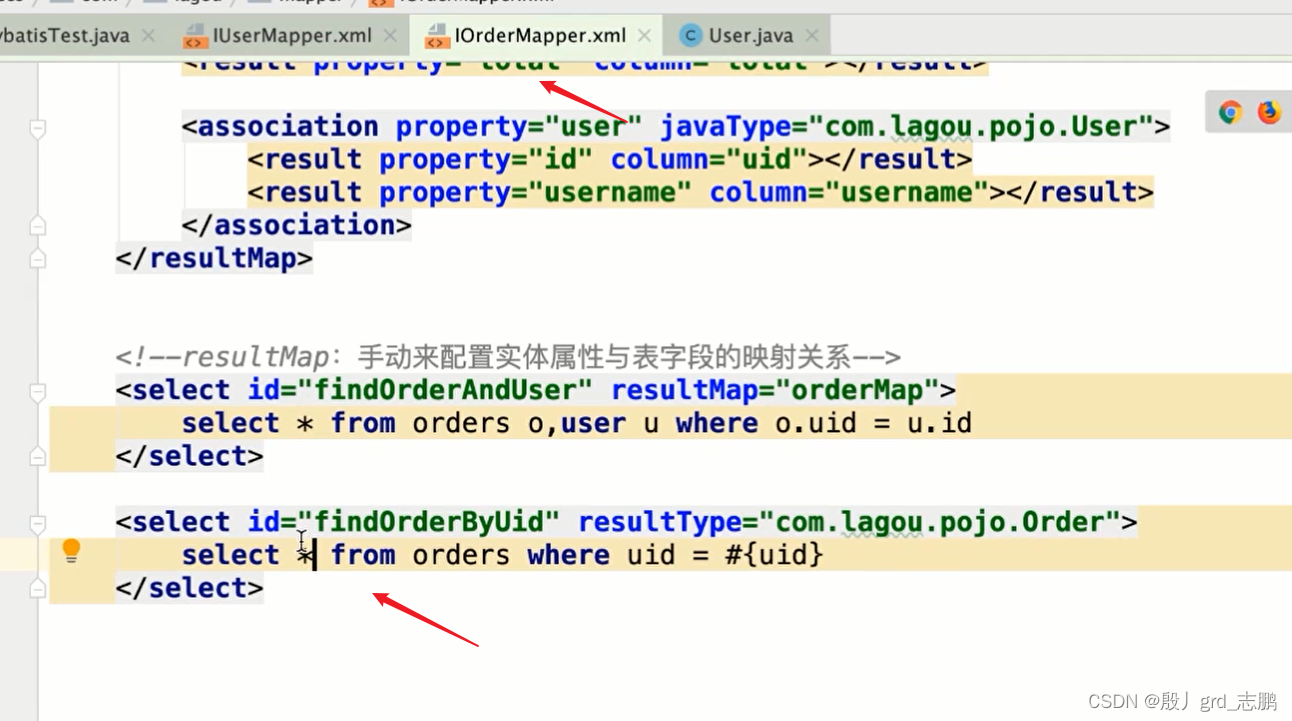Click fold marker beside closing association tag
The width and height of the screenshot is (1292, 721).
38,226
